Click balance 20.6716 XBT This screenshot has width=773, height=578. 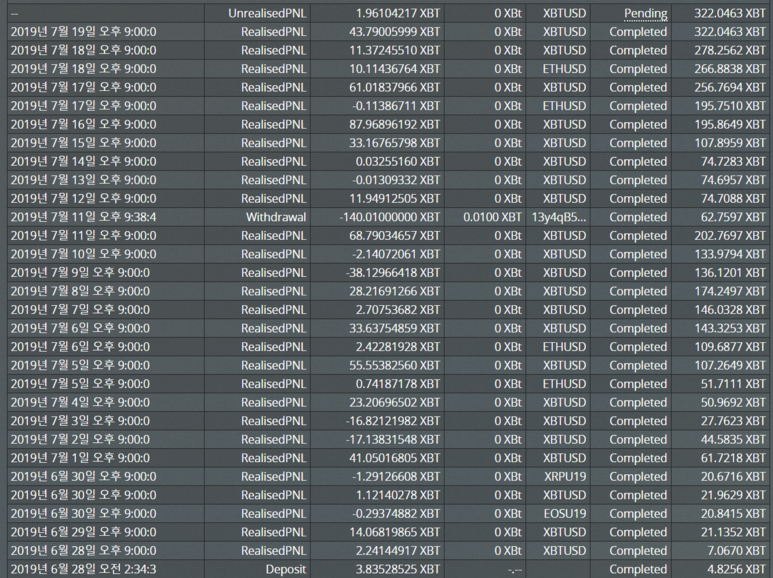point(733,476)
